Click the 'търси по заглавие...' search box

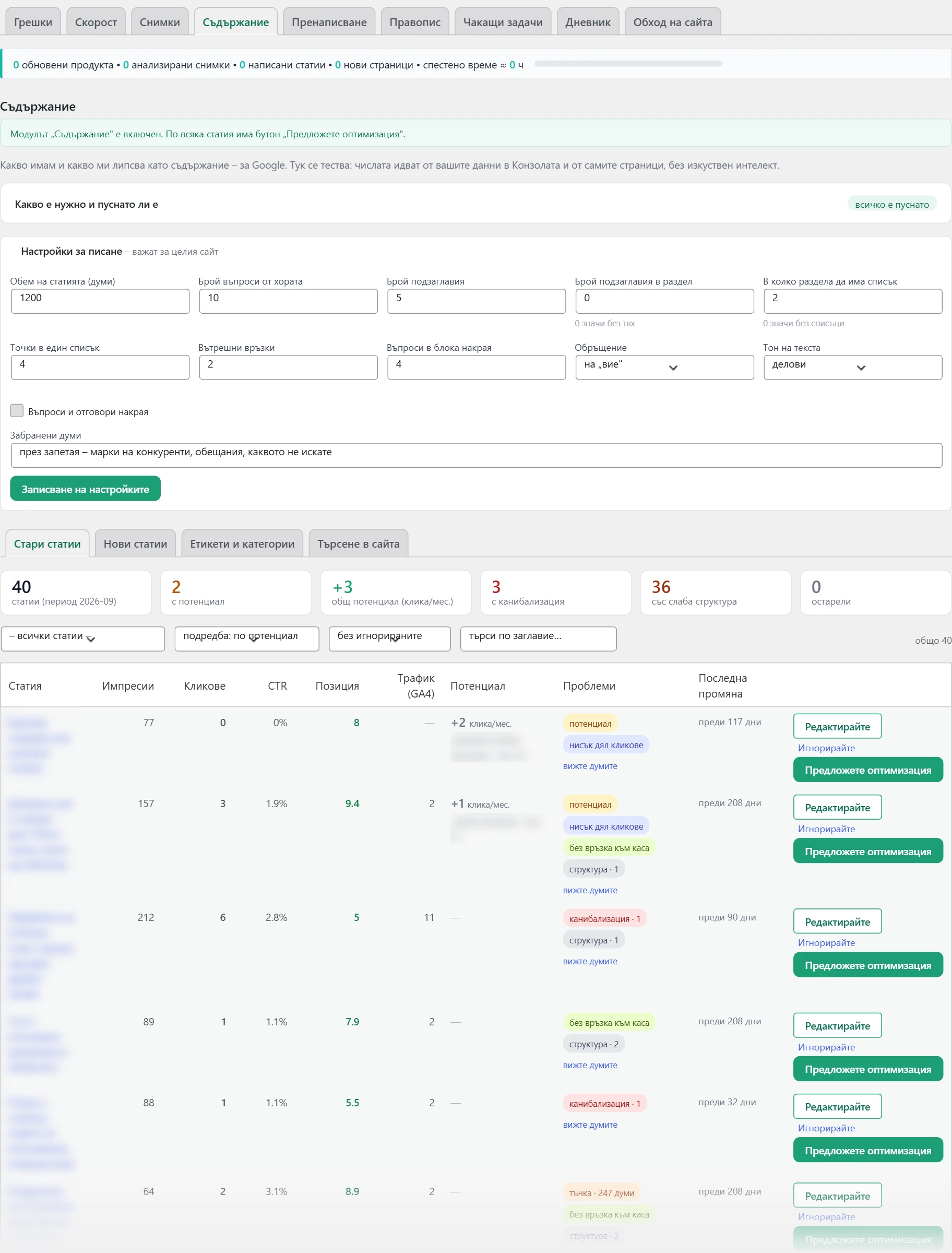click(x=538, y=639)
